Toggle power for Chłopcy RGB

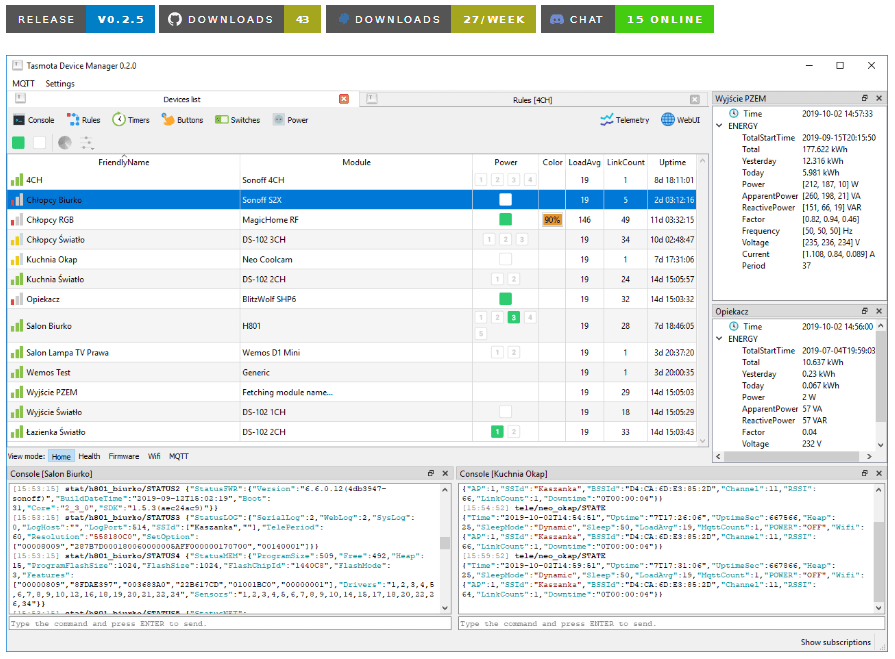coord(506,219)
